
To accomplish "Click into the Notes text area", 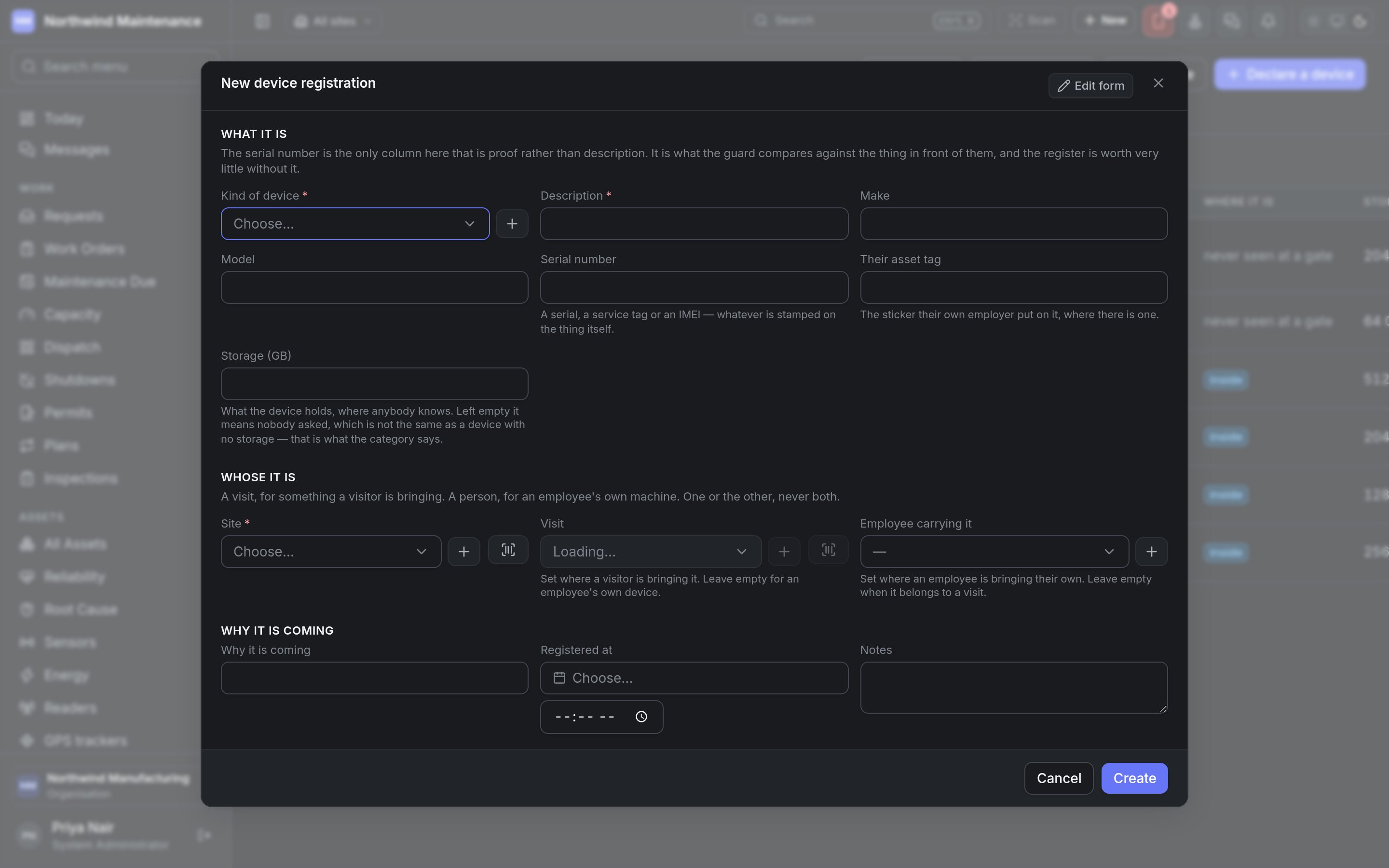I will tap(1014, 688).
